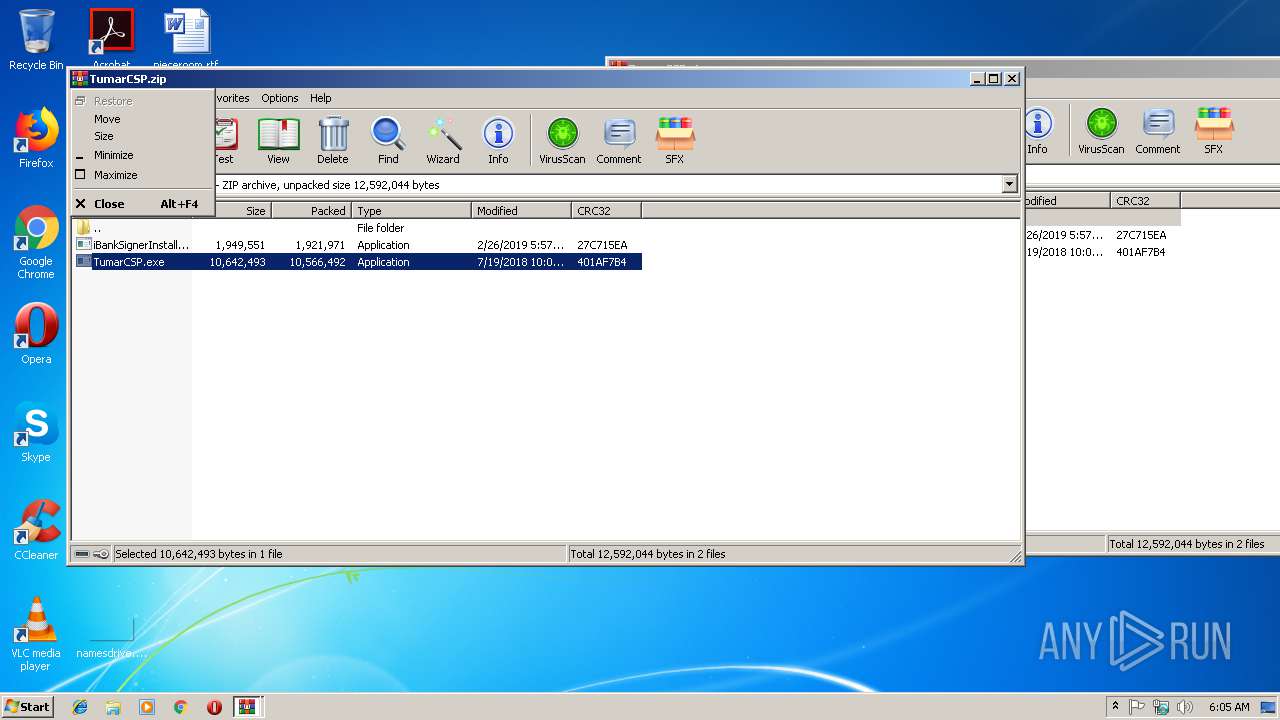Select the CCleaner desktop icon

(x=36, y=530)
